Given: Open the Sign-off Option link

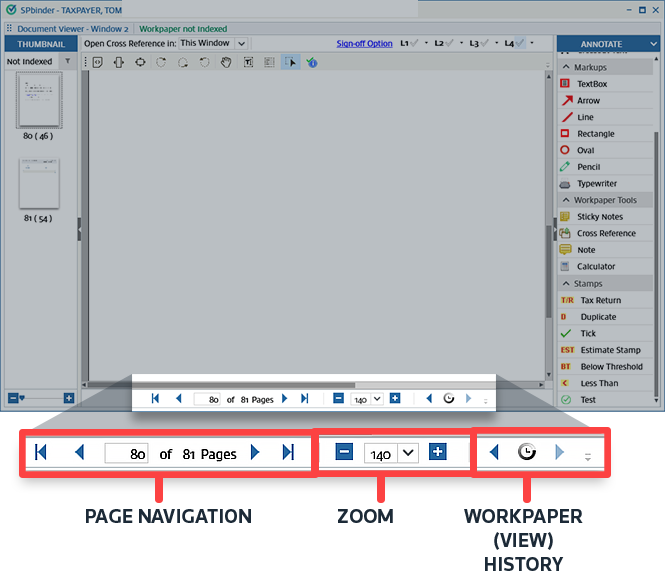Looking at the screenshot, I should [364, 43].
